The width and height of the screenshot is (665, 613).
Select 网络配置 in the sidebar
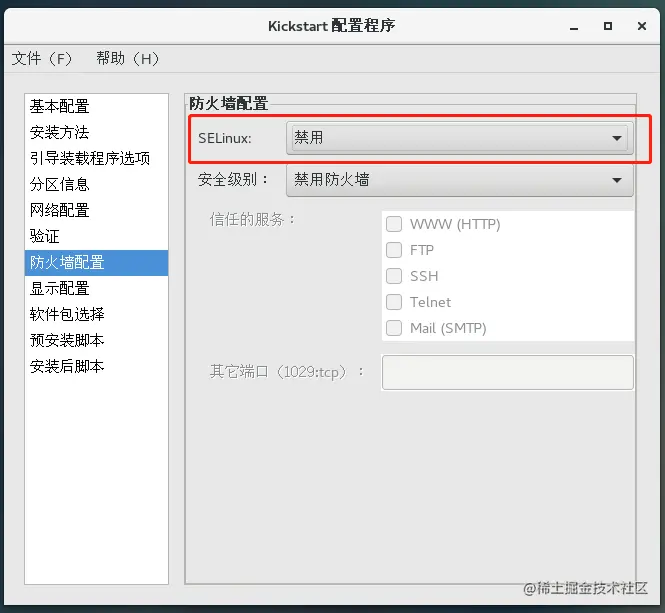tap(96, 210)
